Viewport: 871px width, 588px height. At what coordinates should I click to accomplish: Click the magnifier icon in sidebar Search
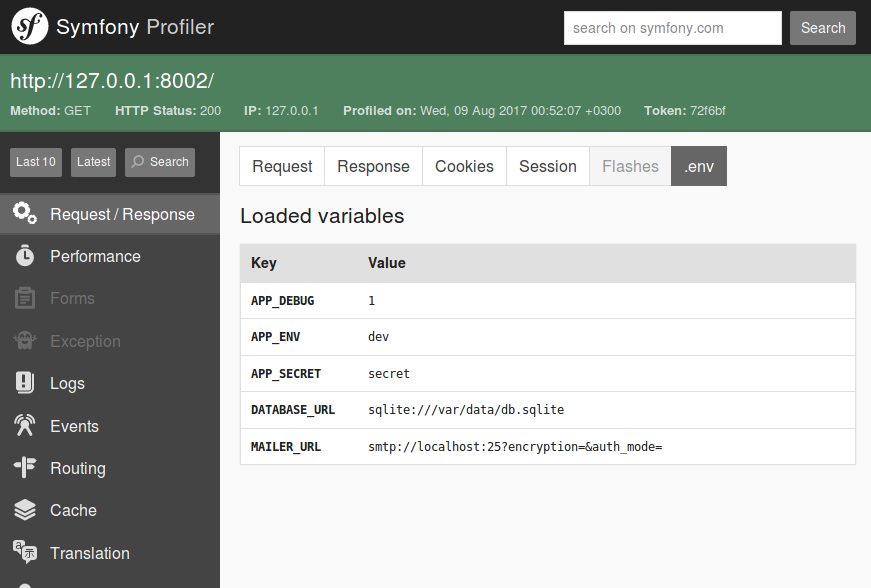138,162
